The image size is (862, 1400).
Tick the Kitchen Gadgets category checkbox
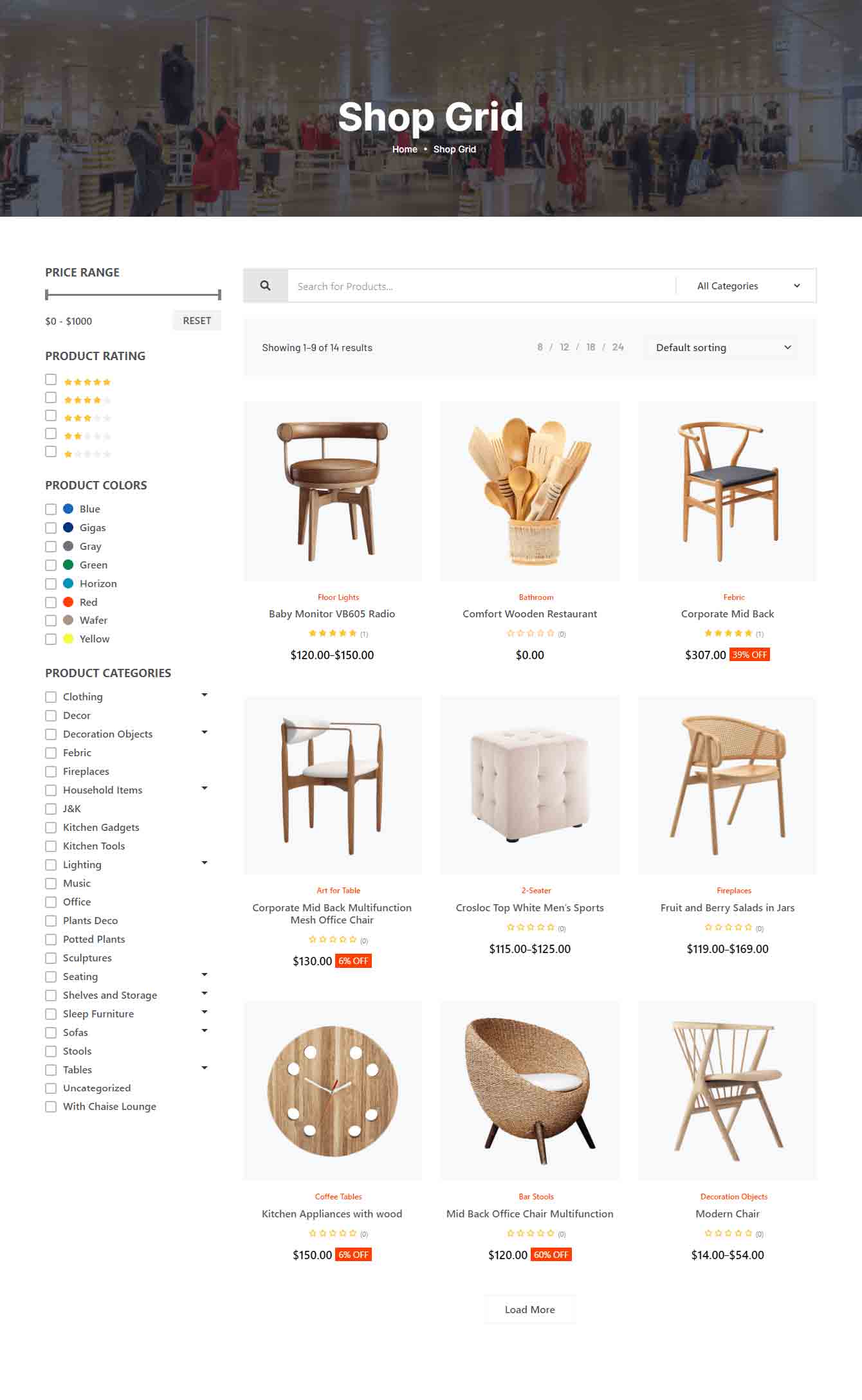pyautogui.click(x=51, y=828)
